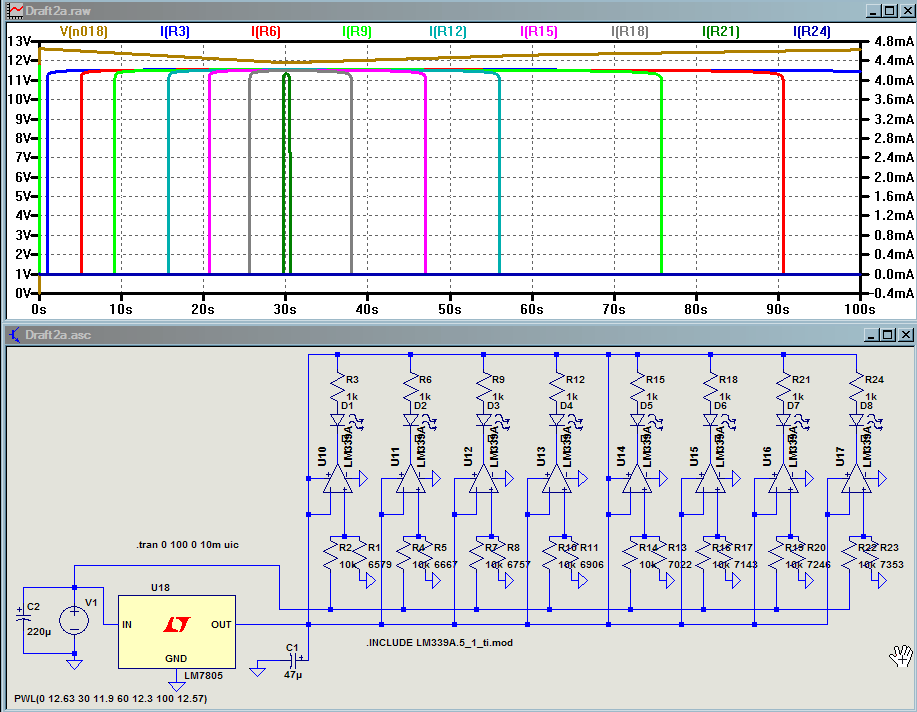This screenshot has height=712, width=917.
Task: Click the PWL source value text
Action: tap(111, 699)
